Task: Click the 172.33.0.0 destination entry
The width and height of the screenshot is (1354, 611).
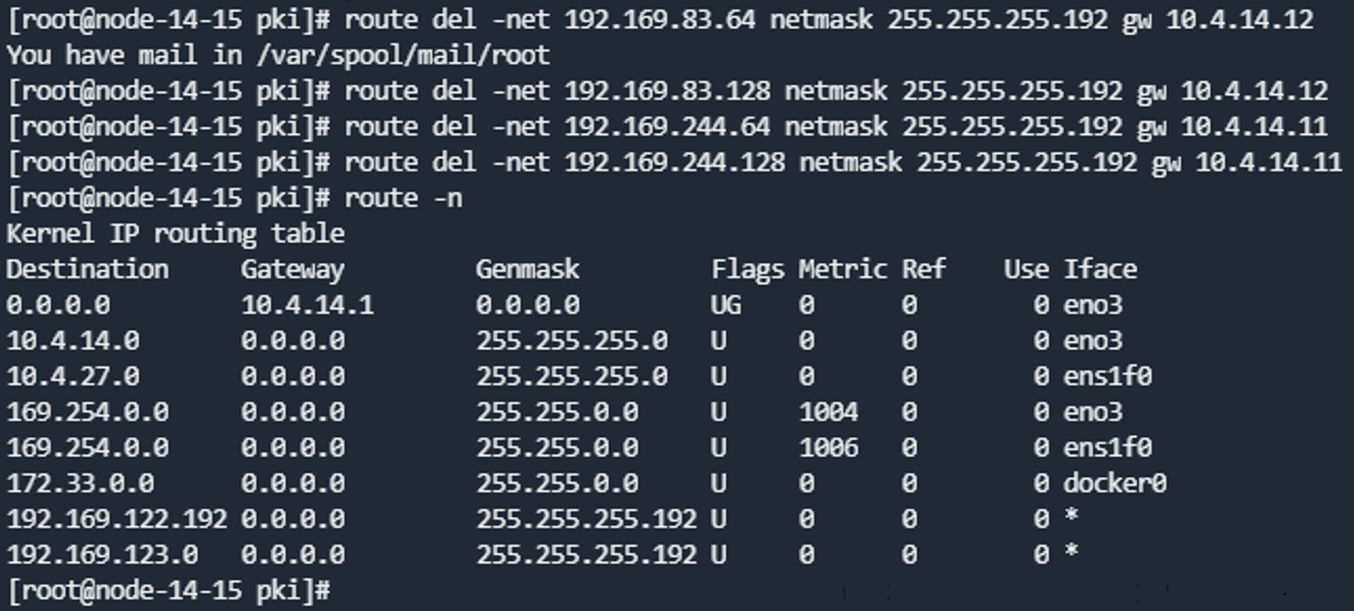Action: click(x=81, y=483)
